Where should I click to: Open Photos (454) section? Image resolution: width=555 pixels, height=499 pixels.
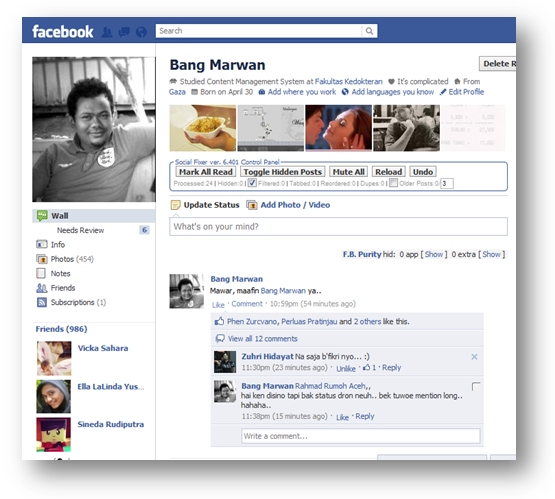pyautogui.click(x=72, y=259)
